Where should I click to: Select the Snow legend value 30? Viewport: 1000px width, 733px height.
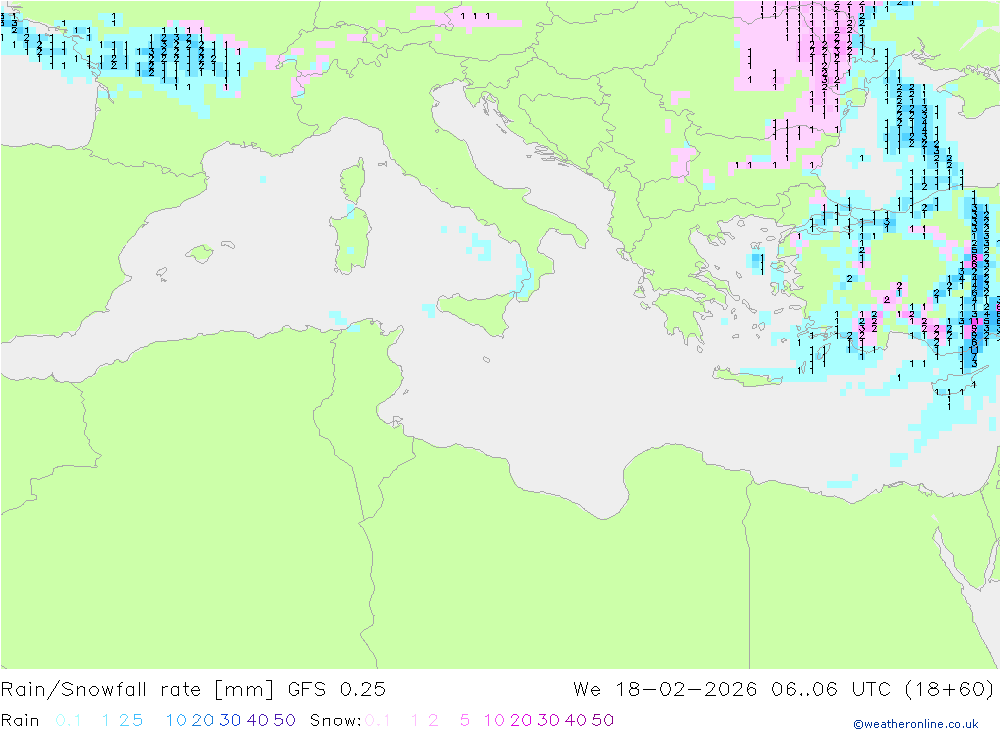pyautogui.click(x=548, y=720)
